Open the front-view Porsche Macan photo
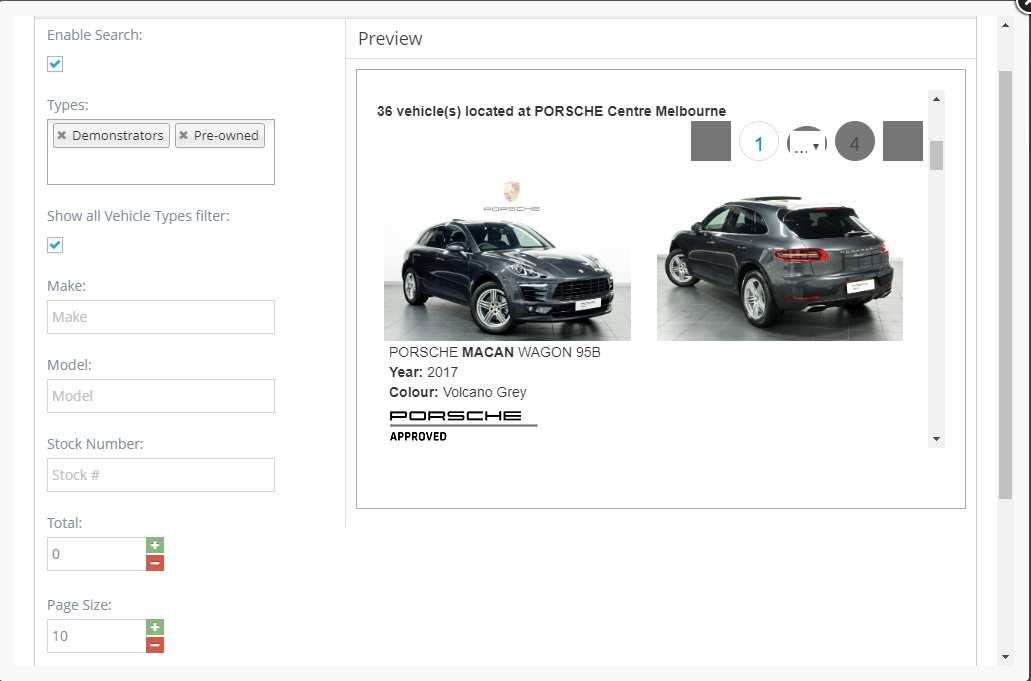 point(508,258)
